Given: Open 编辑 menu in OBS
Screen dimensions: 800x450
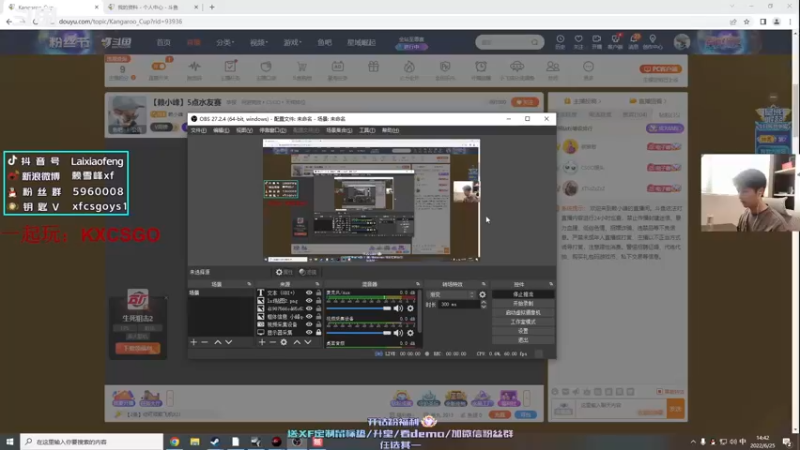Looking at the screenshot, I should point(221,131).
